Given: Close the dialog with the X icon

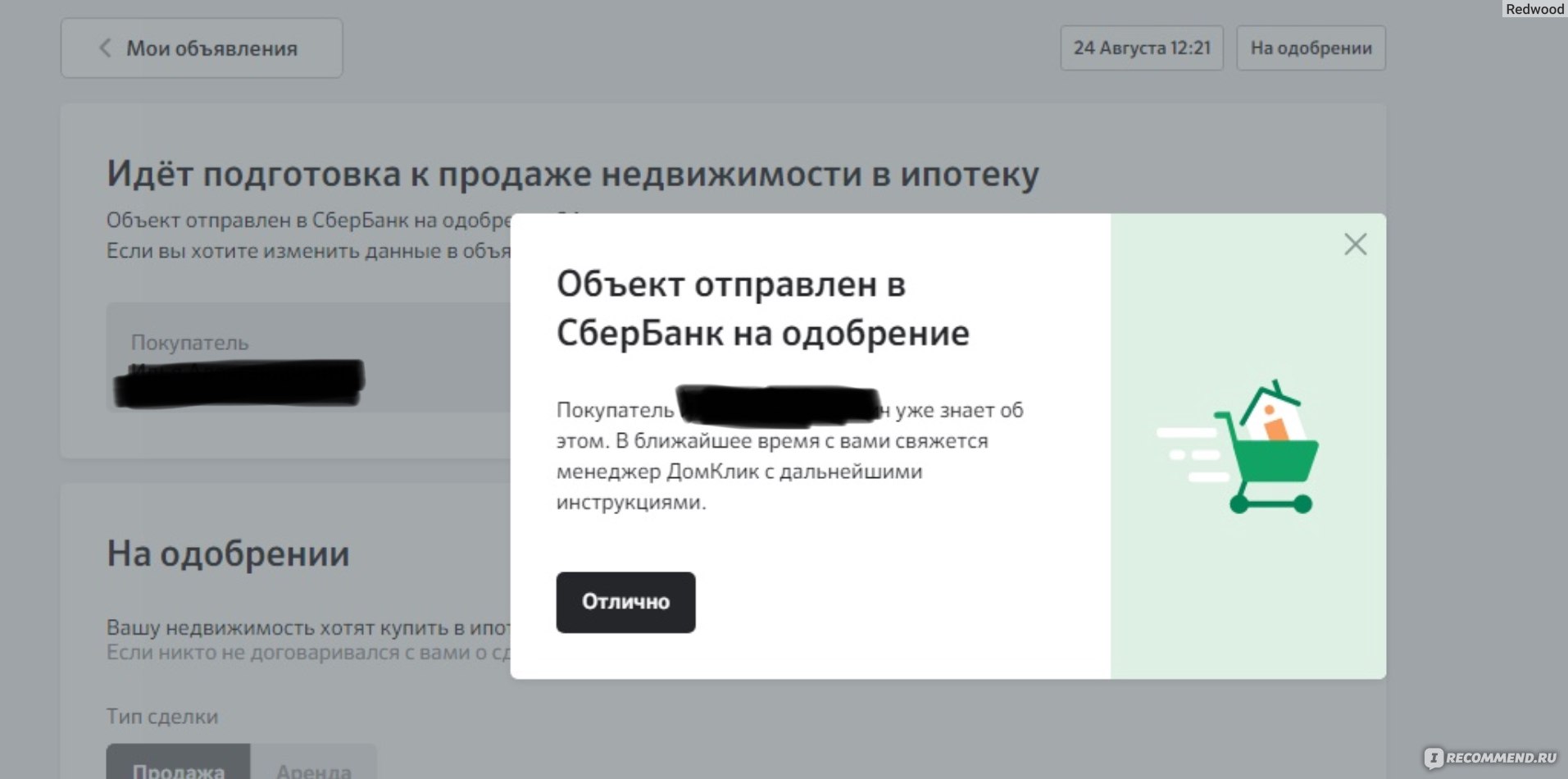Looking at the screenshot, I should pos(1355,244).
